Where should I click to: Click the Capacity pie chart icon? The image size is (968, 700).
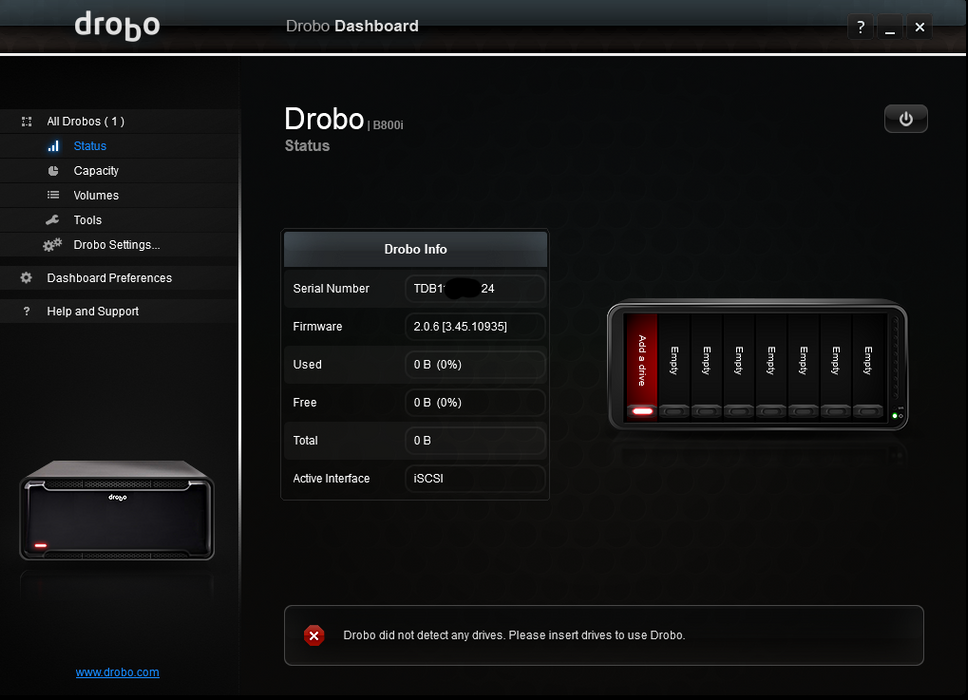pos(54,171)
